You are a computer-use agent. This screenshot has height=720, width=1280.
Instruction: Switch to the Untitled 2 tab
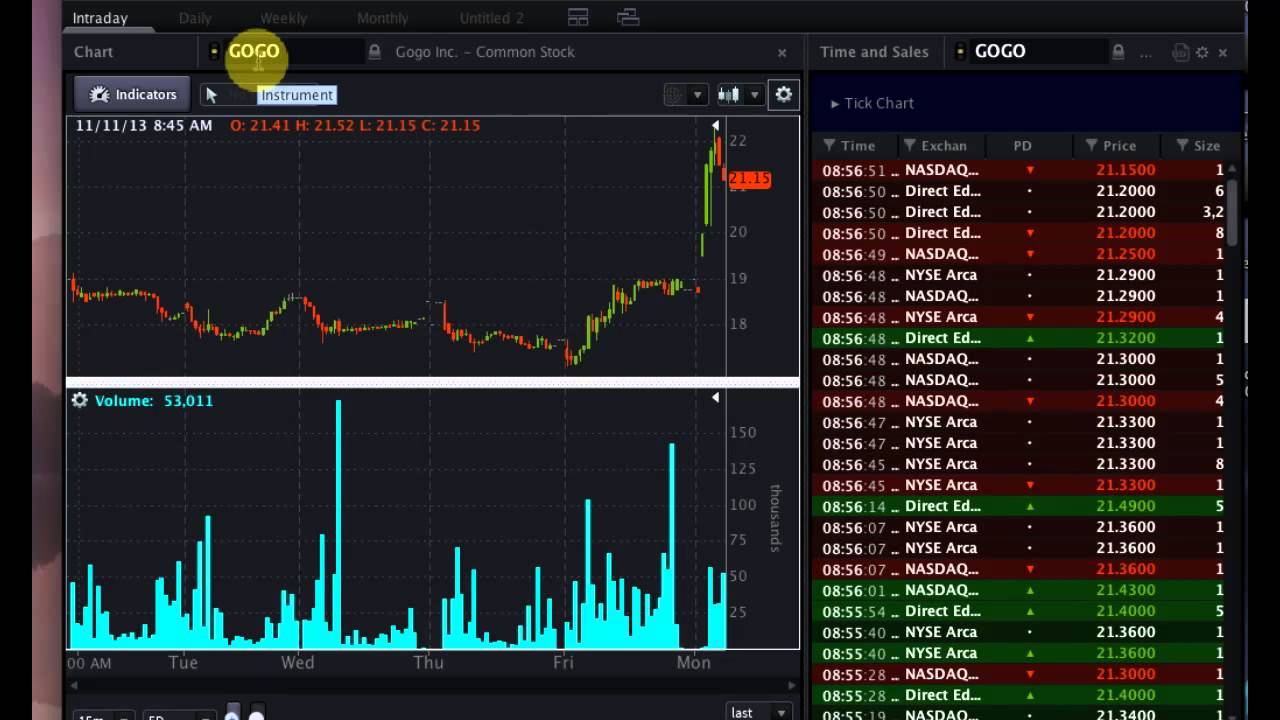[491, 18]
